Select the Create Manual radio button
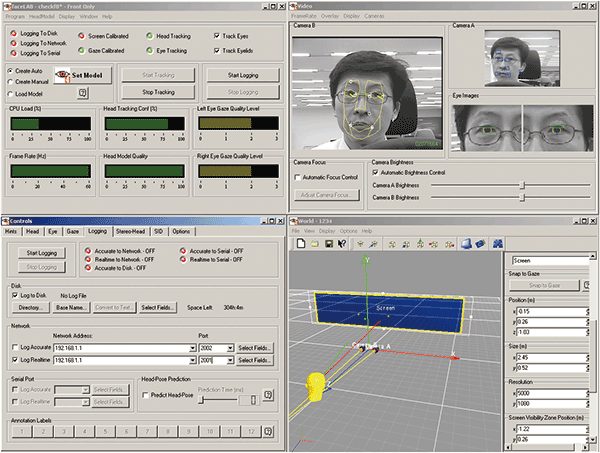 tap(11, 82)
